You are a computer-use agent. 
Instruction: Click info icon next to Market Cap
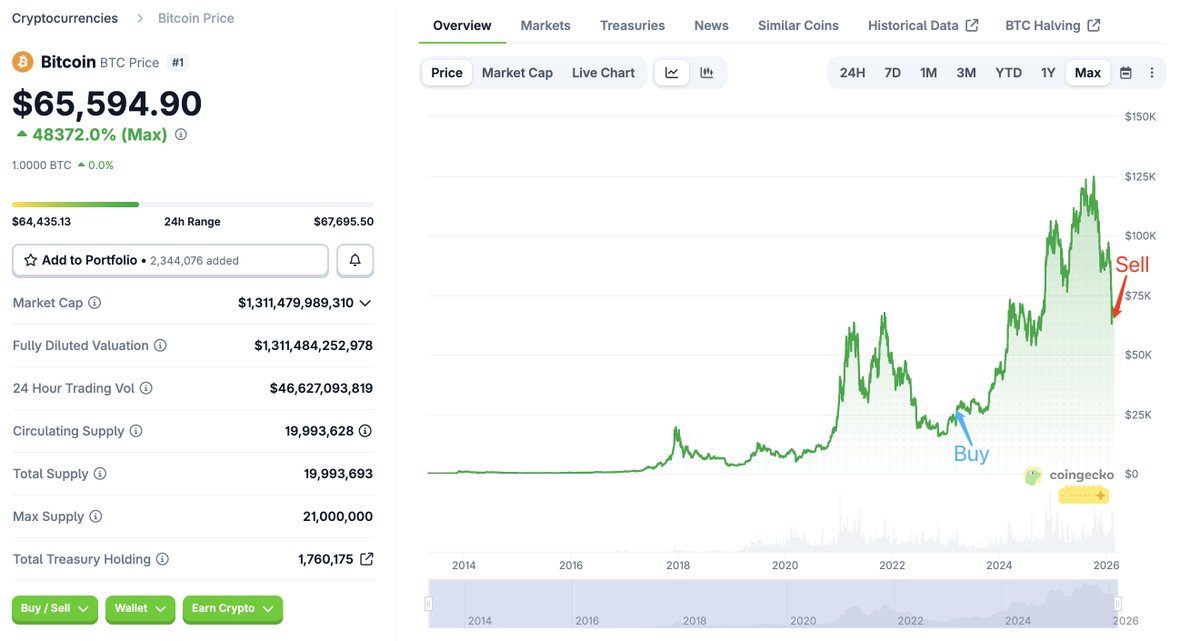pos(95,303)
